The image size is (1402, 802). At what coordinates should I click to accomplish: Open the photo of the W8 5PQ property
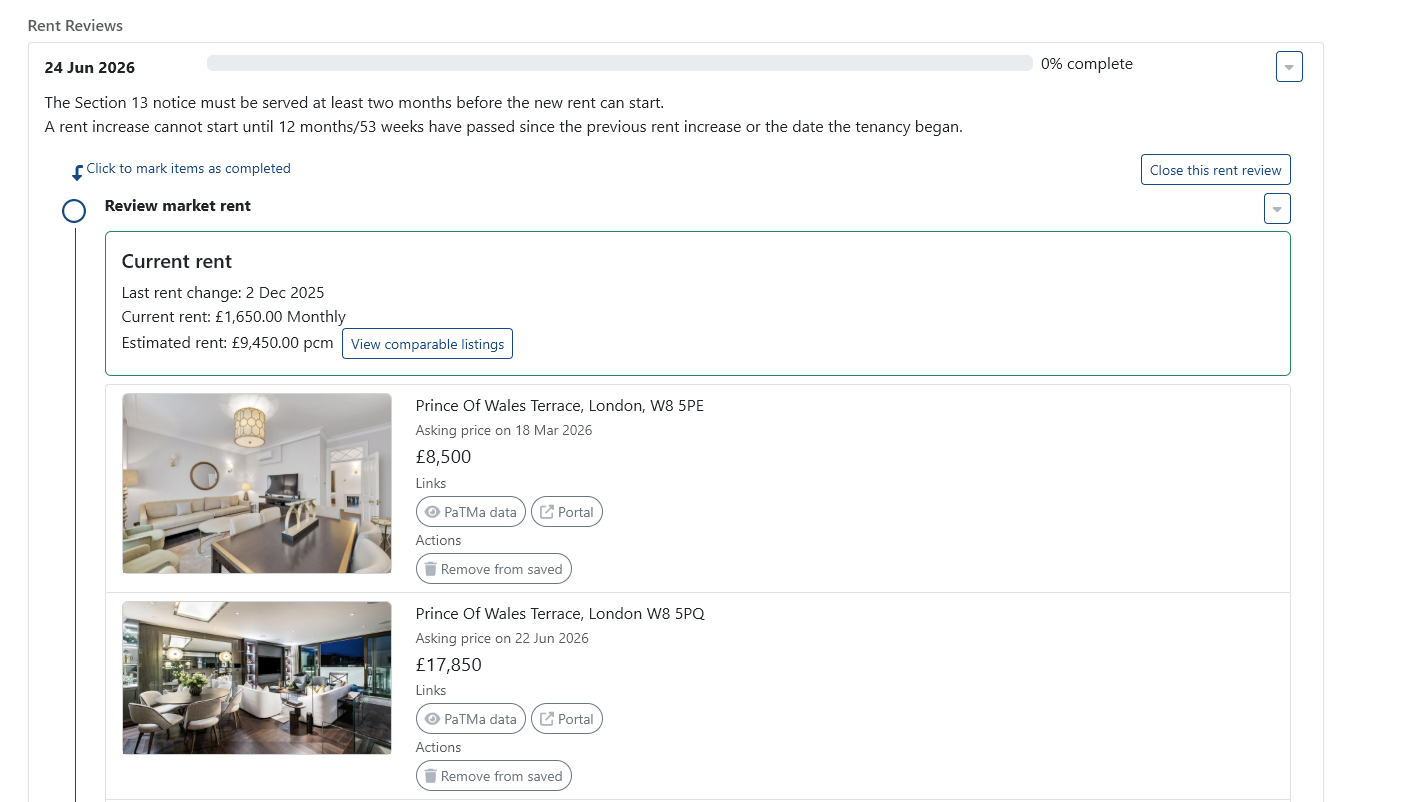click(257, 678)
